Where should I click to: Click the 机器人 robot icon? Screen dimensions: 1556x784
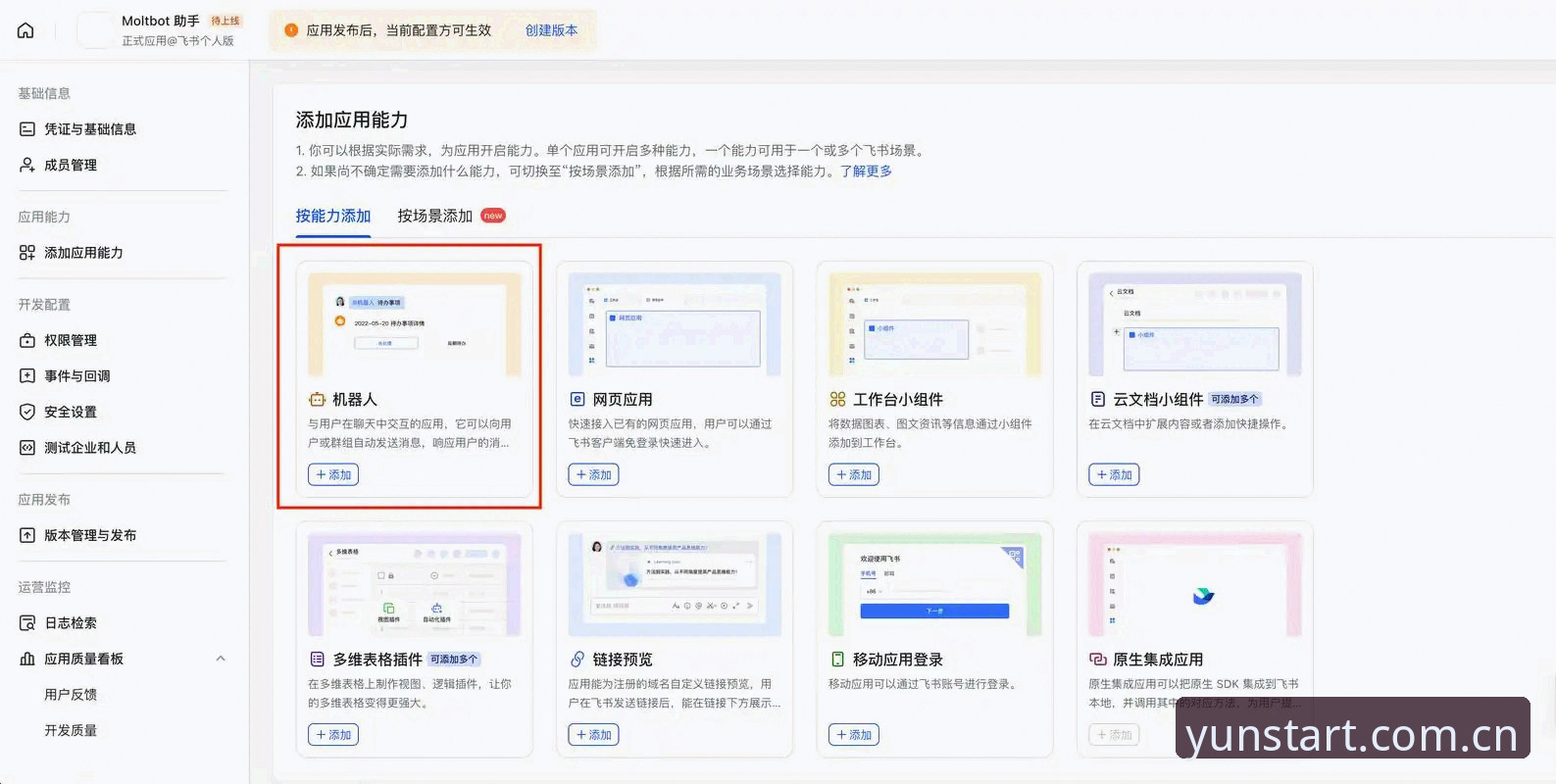pyautogui.click(x=317, y=399)
